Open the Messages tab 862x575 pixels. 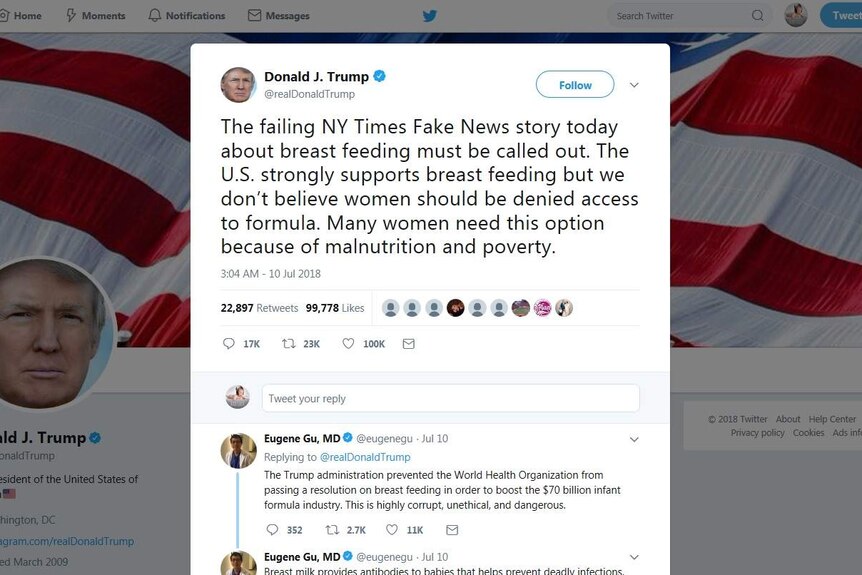click(279, 15)
